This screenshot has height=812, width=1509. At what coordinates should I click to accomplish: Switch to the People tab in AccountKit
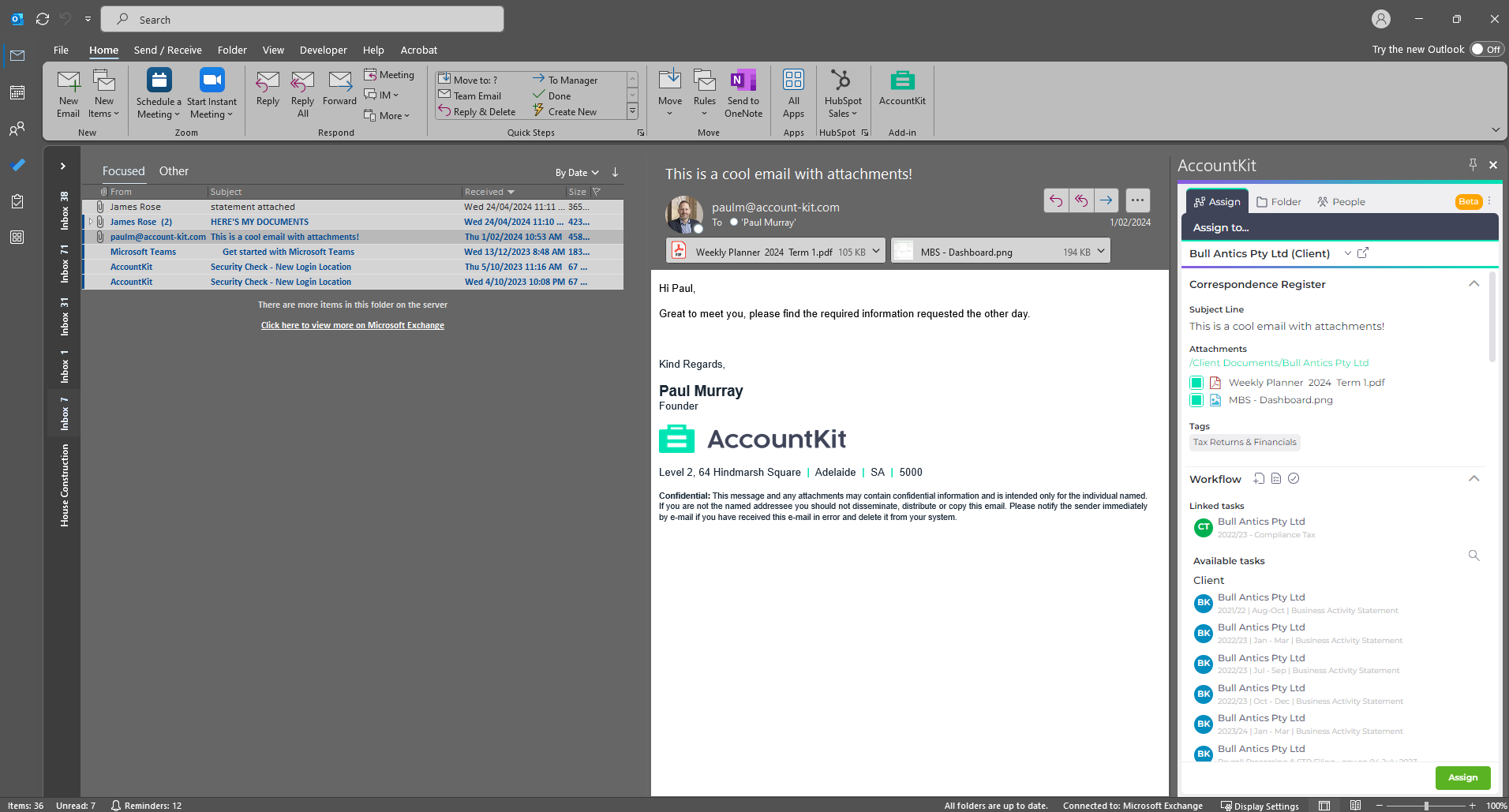coord(1341,202)
